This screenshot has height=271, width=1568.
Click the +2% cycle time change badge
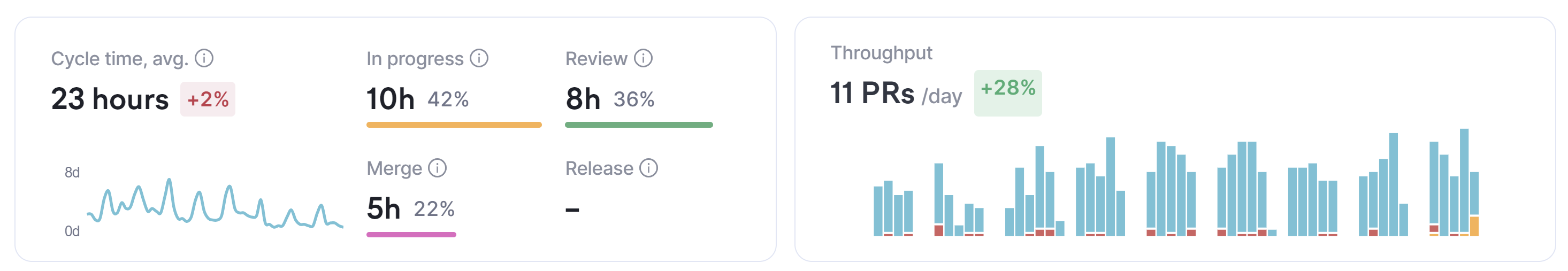(x=208, y=99)
